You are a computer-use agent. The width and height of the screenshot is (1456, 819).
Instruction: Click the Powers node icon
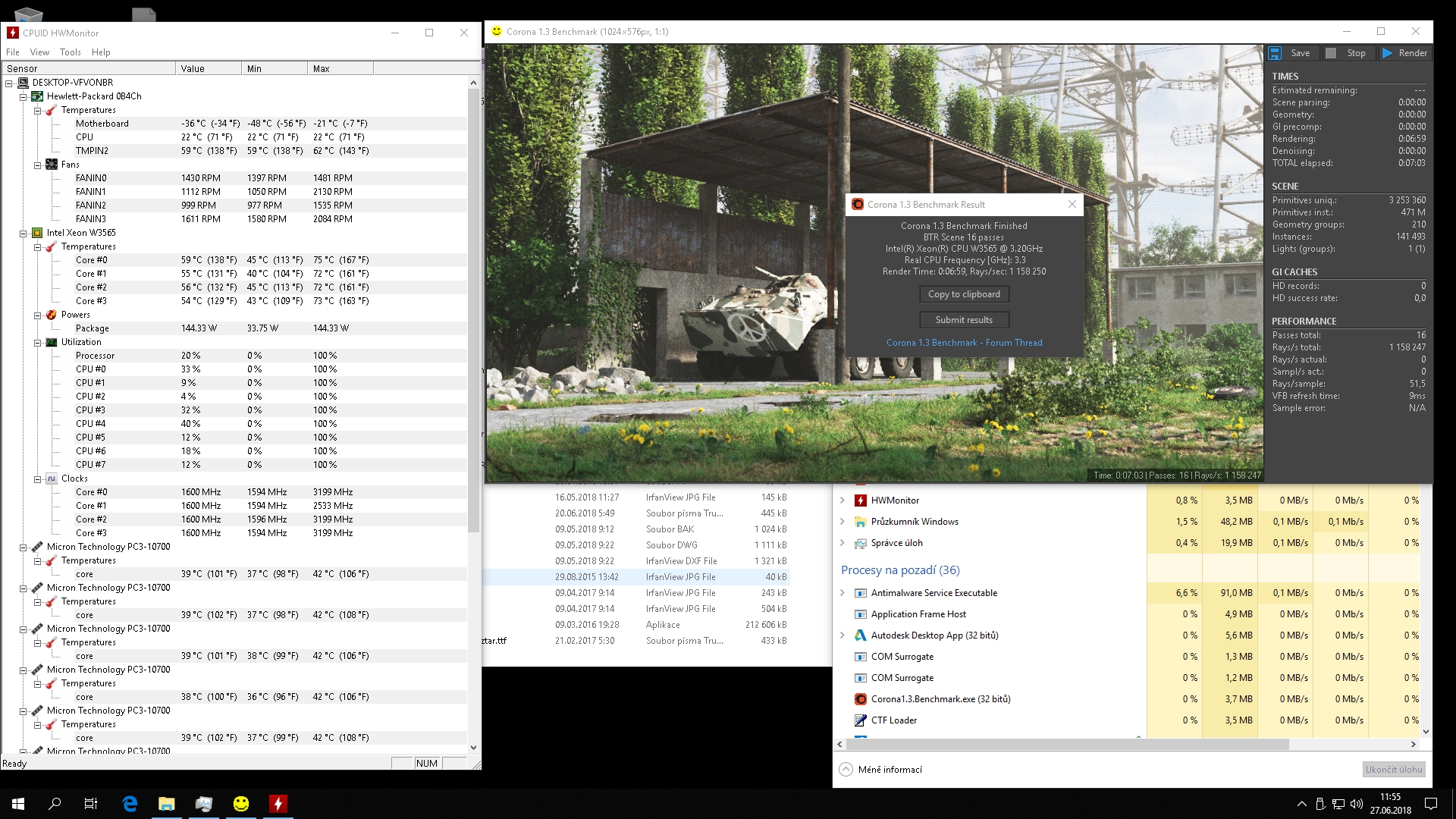pos(52,315)
